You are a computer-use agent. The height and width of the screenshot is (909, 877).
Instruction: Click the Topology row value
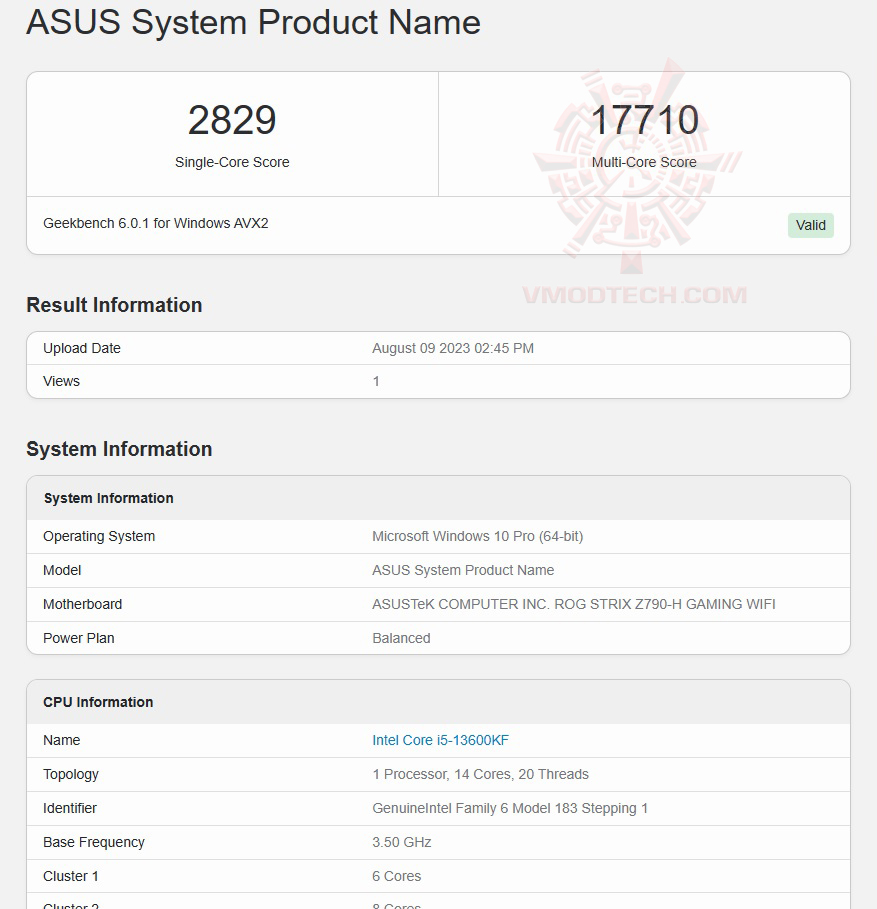tap(480, 774)
